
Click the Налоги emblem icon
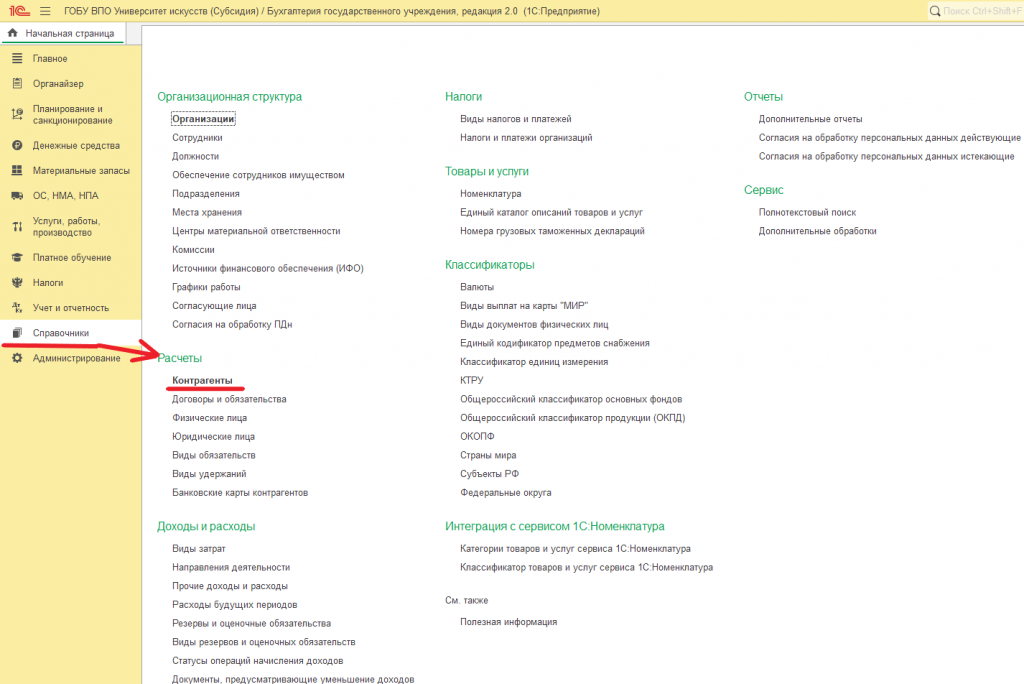pyautogui.click(x=17, y=283)
